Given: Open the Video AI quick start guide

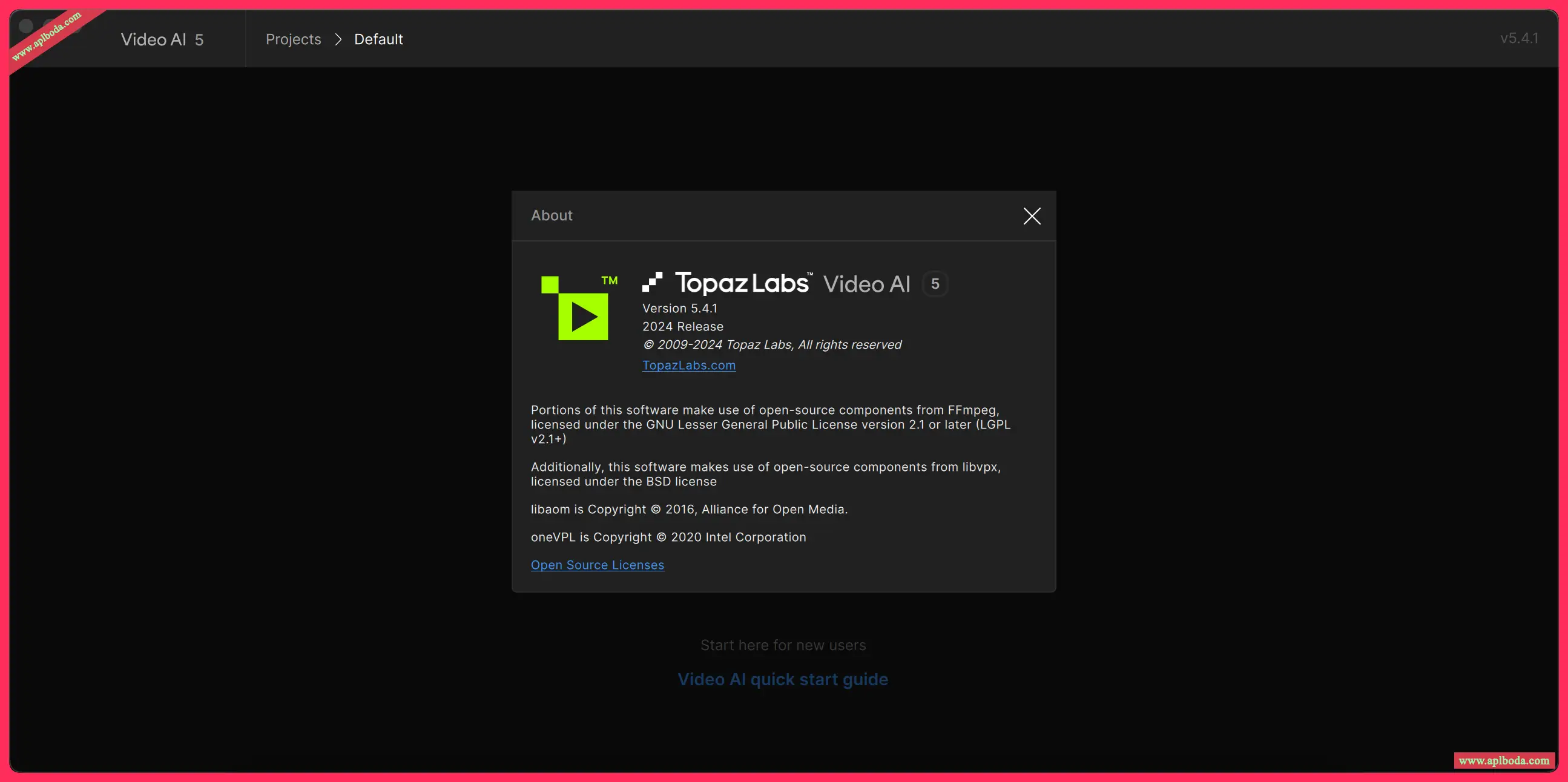Looking at the screenshot, I should [x=783, y=679].
